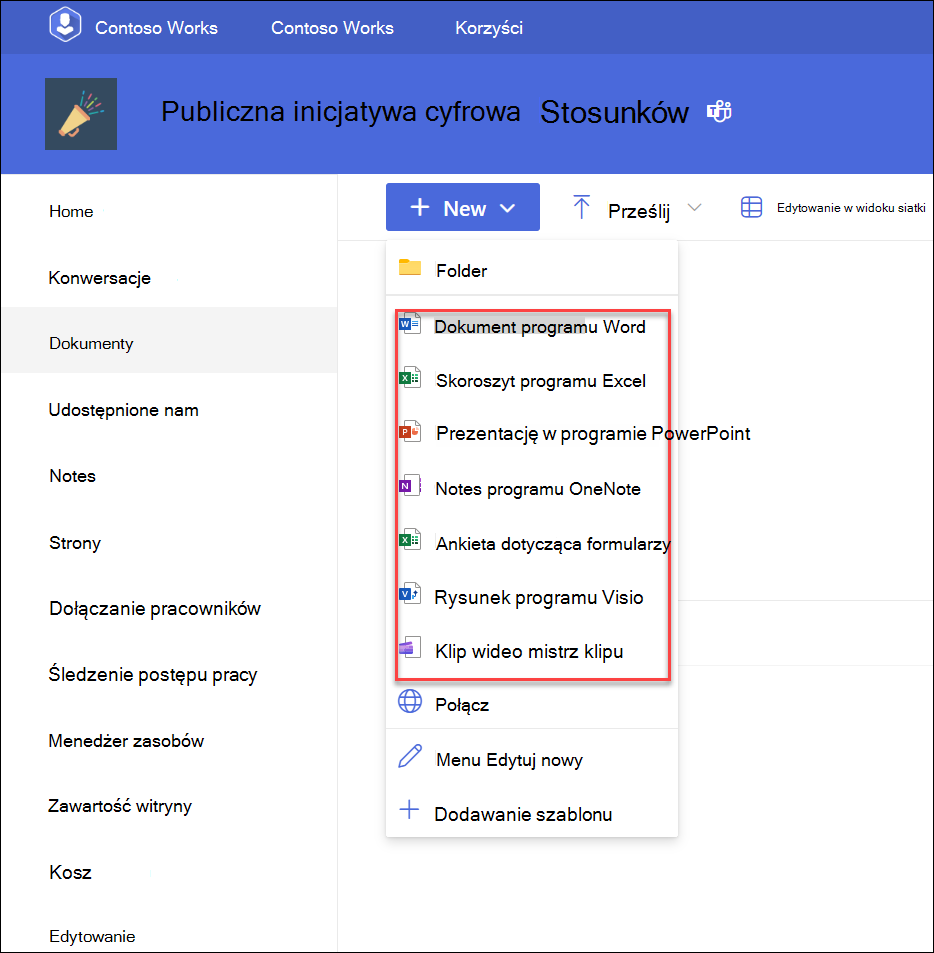
Task: Expand the New button chevron
Action: click(507, 208)
